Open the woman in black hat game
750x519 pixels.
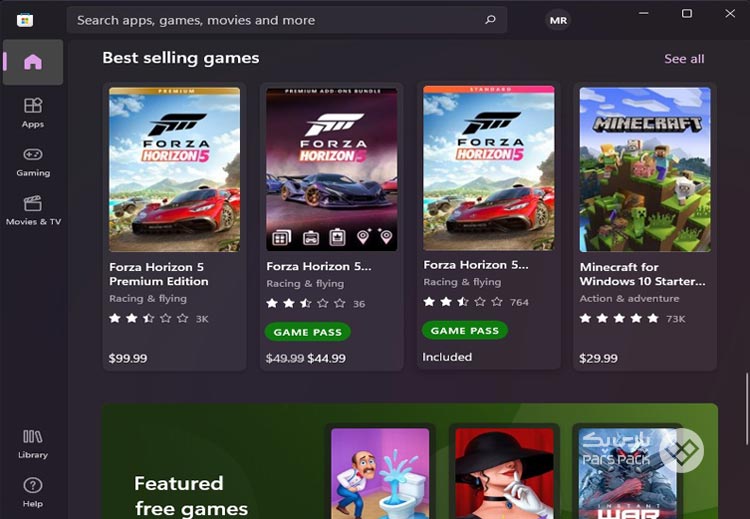(x=504, y=474)
